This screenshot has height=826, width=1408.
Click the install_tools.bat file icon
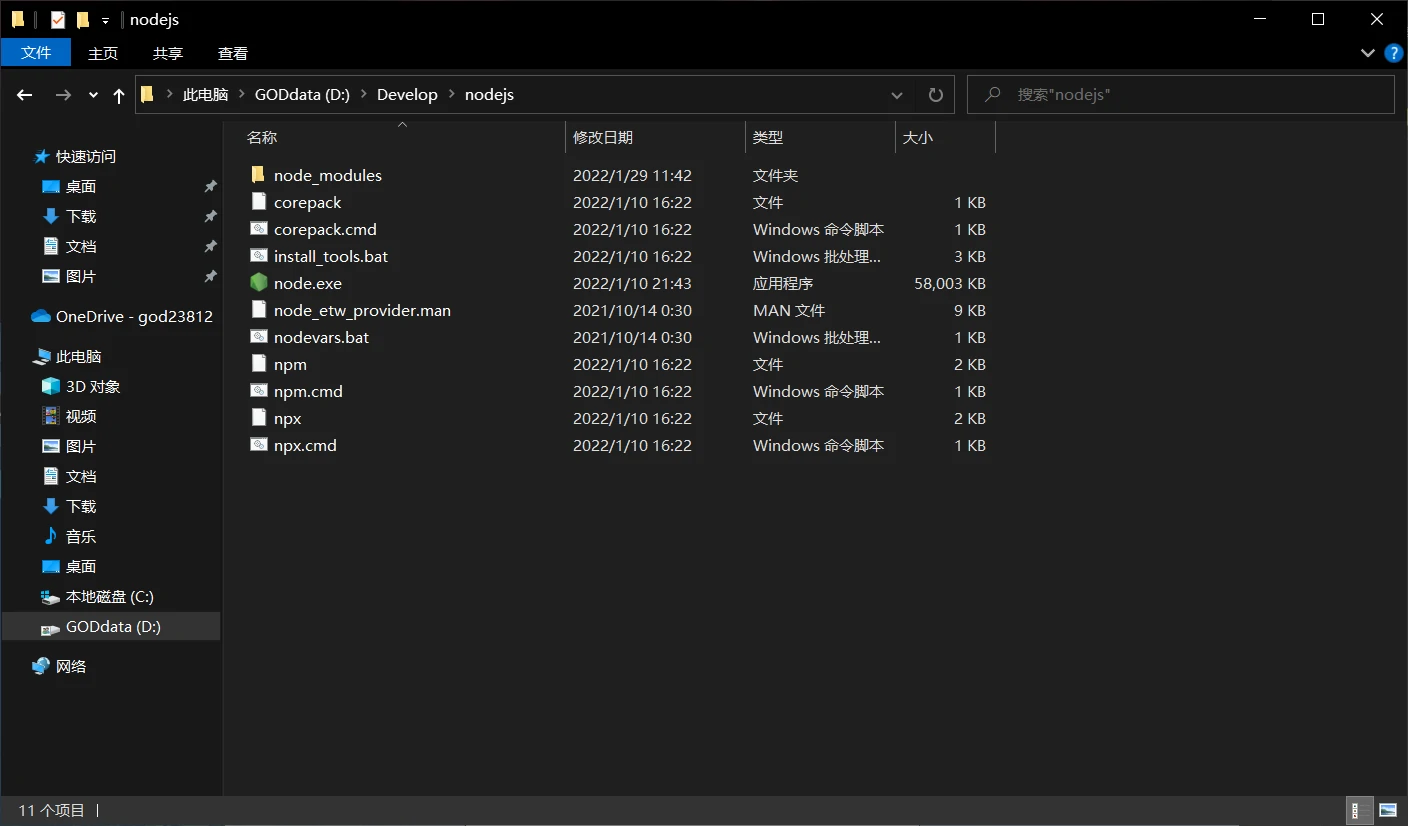tap(258, 256)
